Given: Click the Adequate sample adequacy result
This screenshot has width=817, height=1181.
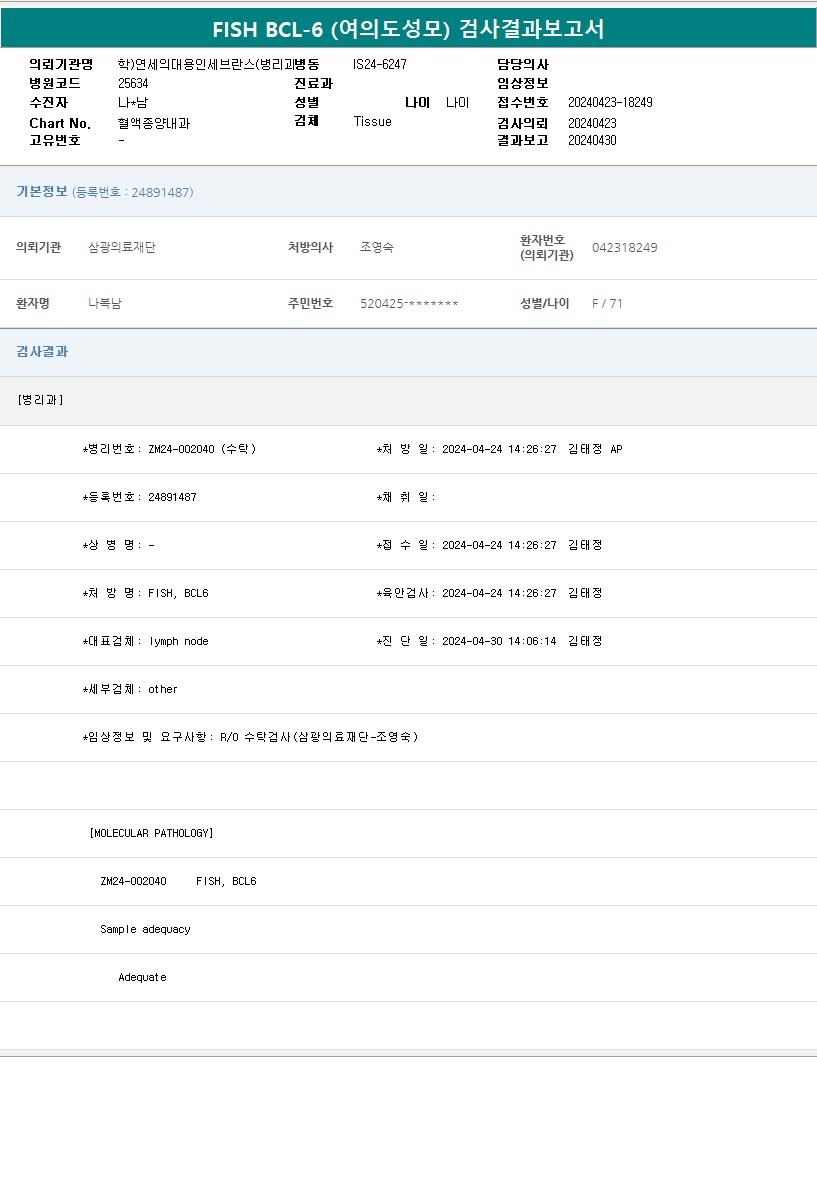Looking at the screenshot, I should pyautogui.click(x=142, y=978).
